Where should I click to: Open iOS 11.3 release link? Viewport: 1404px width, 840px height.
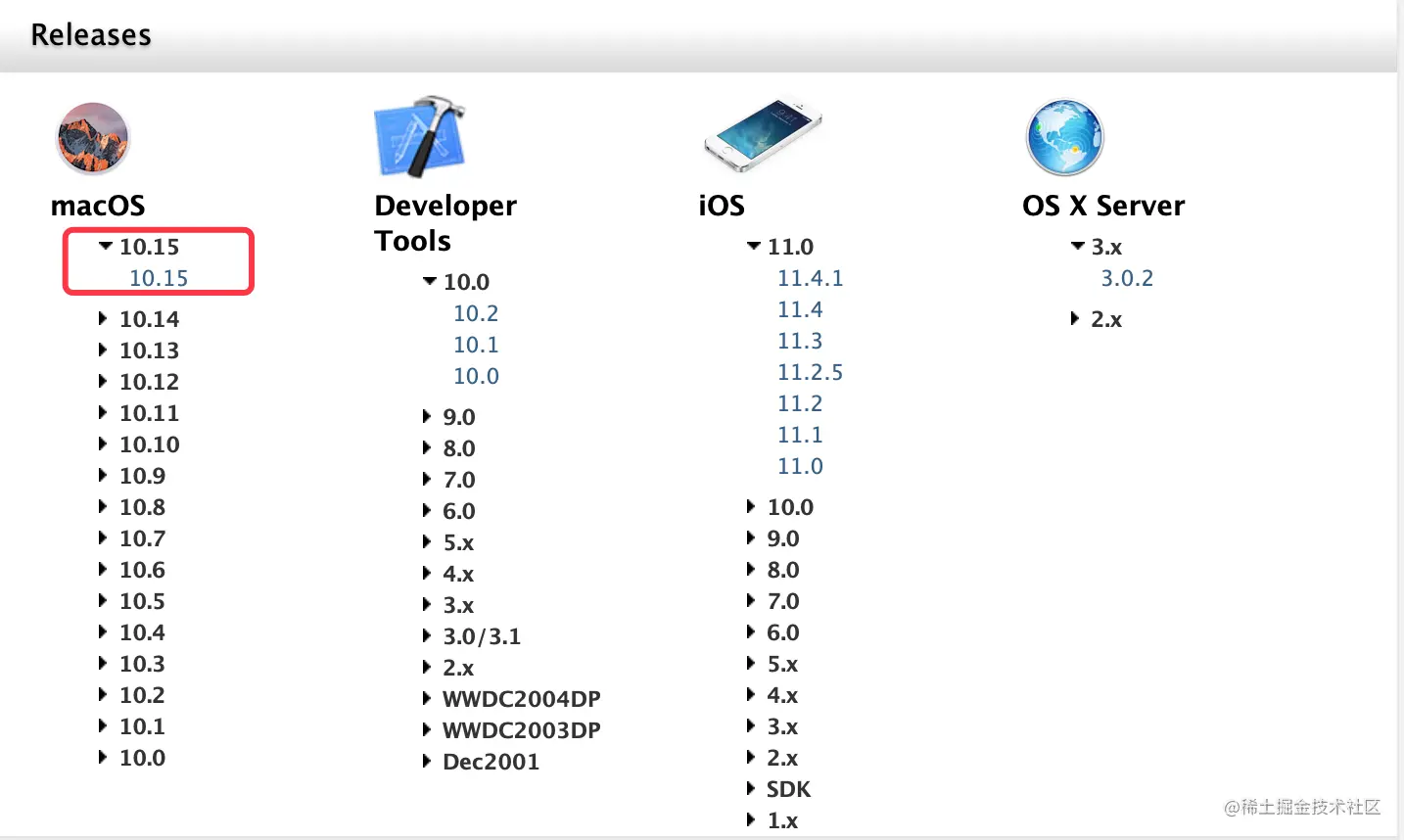coord(800,341)
